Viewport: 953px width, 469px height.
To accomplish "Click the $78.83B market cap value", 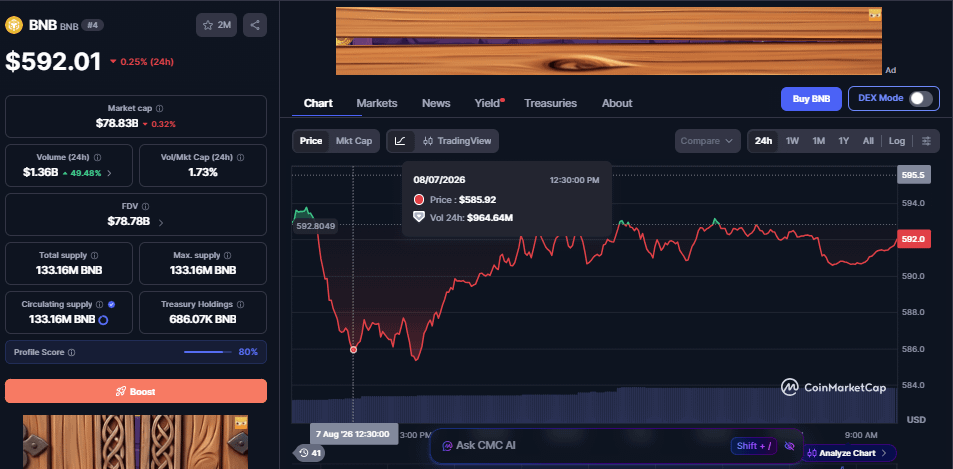I will (x=118, y=123).
